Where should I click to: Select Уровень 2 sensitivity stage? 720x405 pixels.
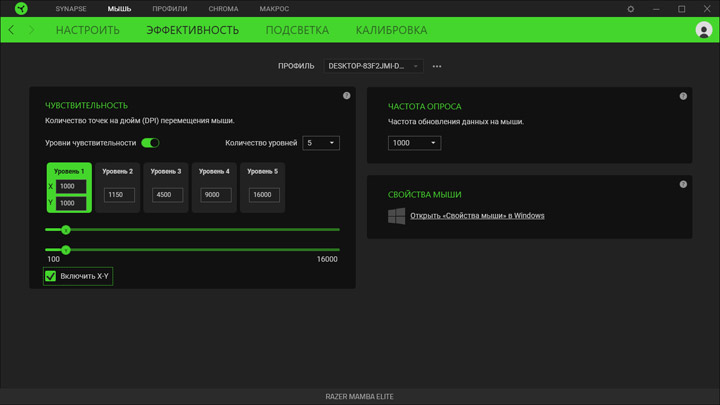pyautogui.click(x=118, y=171)
